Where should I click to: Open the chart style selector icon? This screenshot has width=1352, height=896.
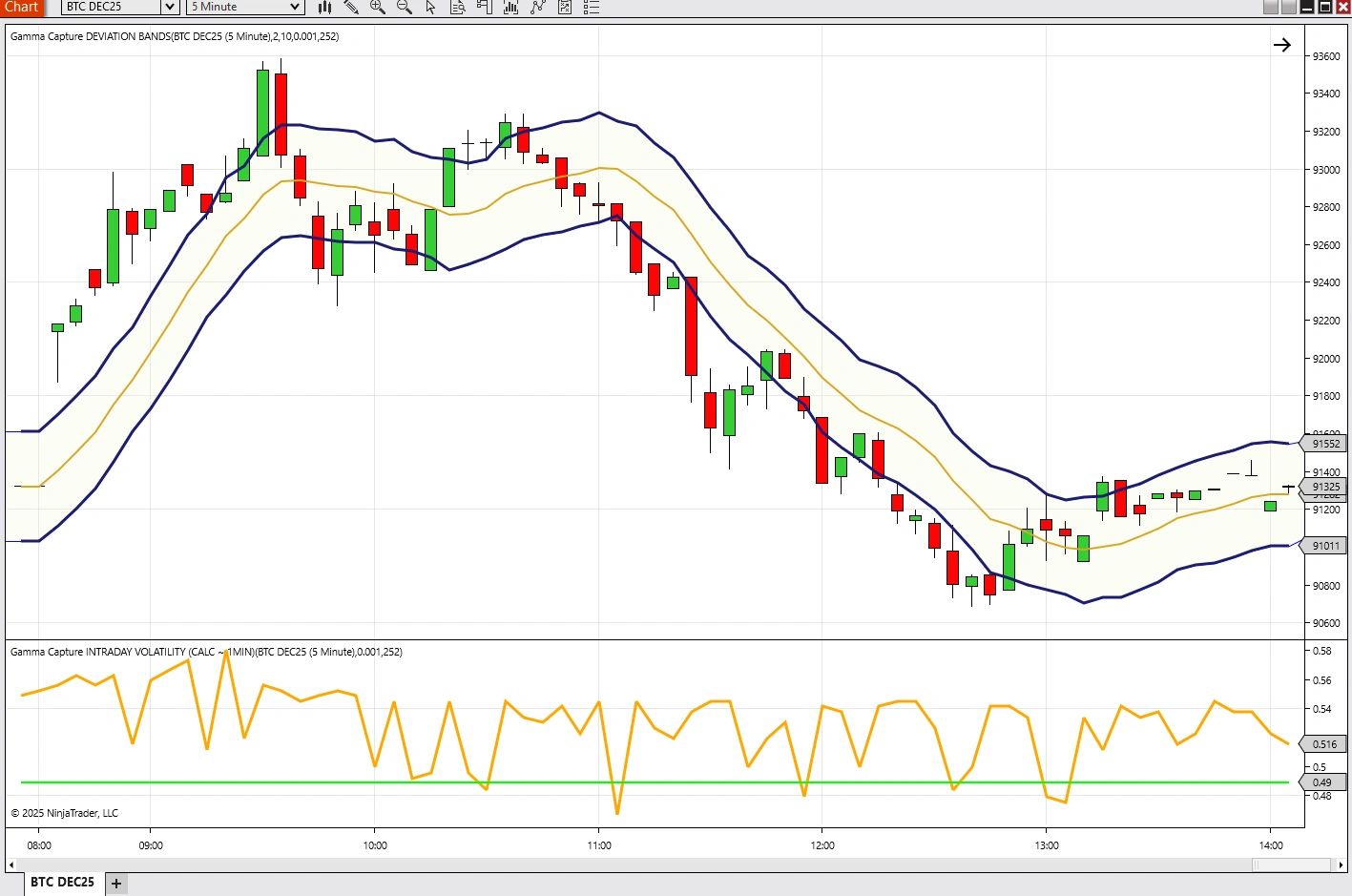click(324, 8)
